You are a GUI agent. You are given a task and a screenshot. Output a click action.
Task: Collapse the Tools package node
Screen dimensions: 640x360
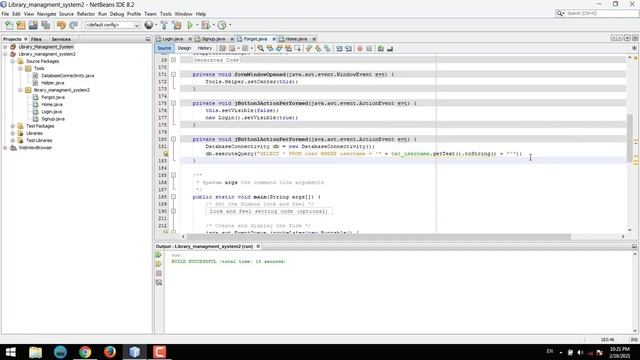click(20, 69)
